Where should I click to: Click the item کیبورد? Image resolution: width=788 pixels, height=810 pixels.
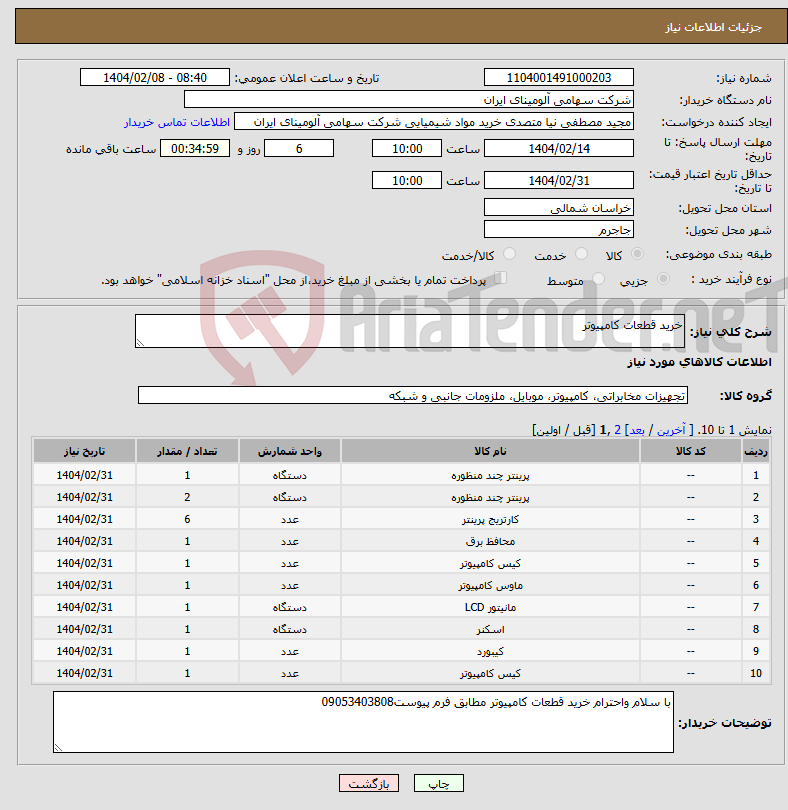(490, 651)
